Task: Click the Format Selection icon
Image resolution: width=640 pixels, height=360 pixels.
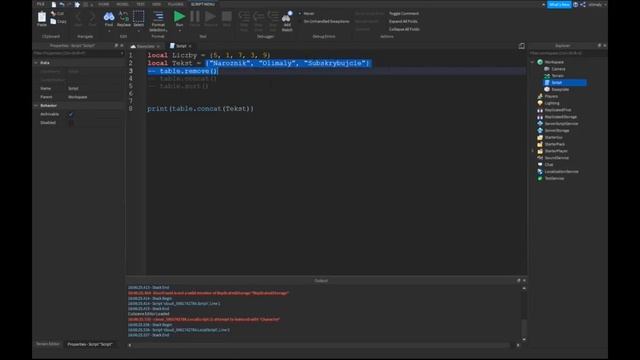Action: click(158, 17)
